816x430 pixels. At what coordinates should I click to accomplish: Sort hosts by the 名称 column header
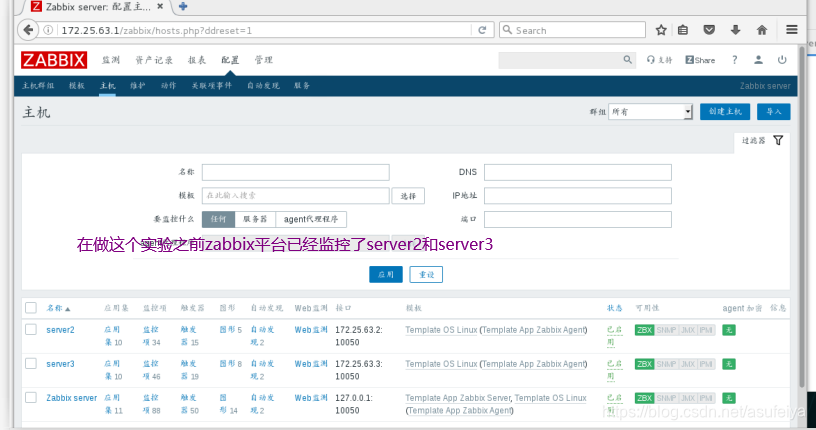click(x=58, y=308)
